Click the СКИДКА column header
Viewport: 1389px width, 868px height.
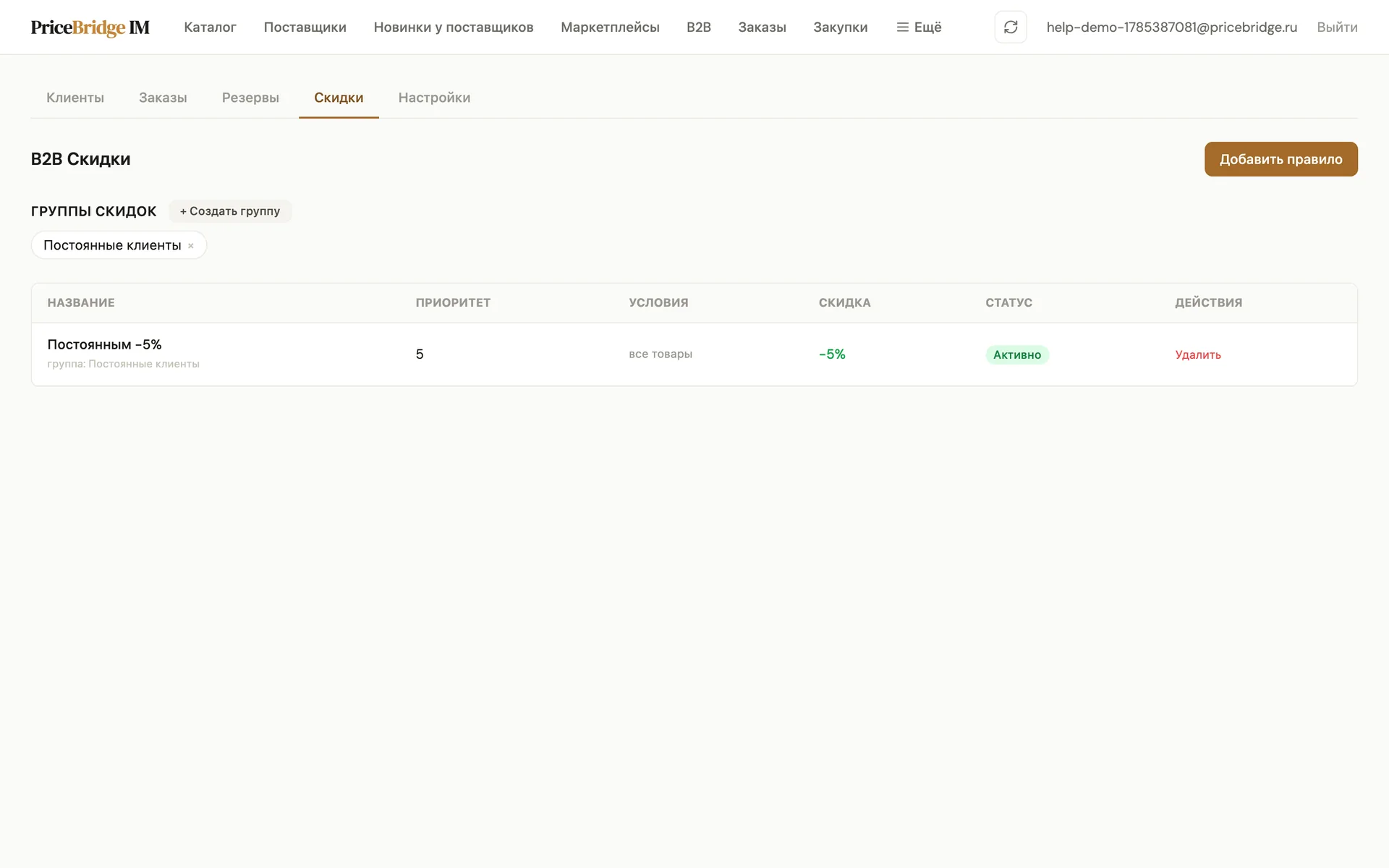tap(844, 302)
